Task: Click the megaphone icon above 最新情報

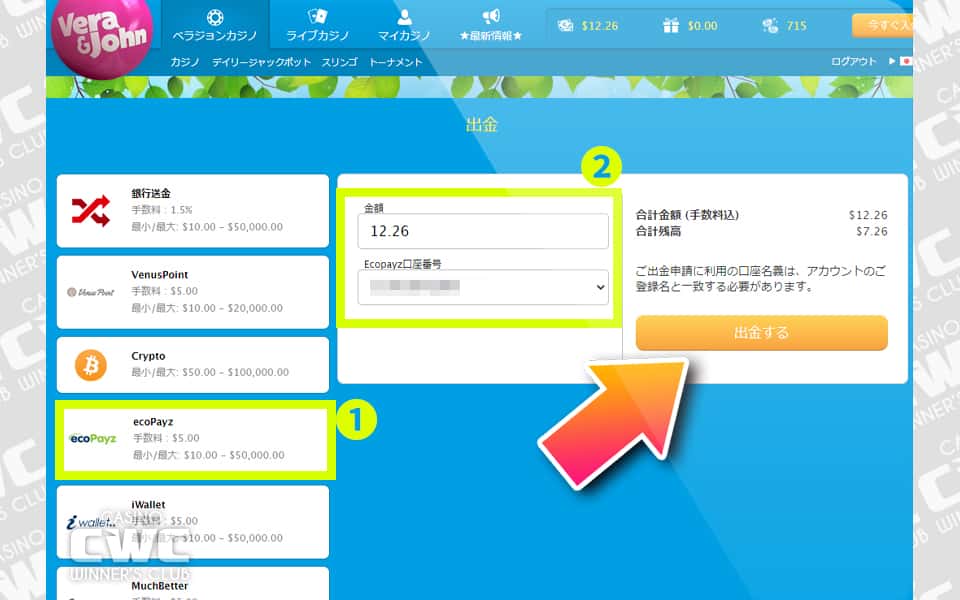Action: tap(491, 16)
